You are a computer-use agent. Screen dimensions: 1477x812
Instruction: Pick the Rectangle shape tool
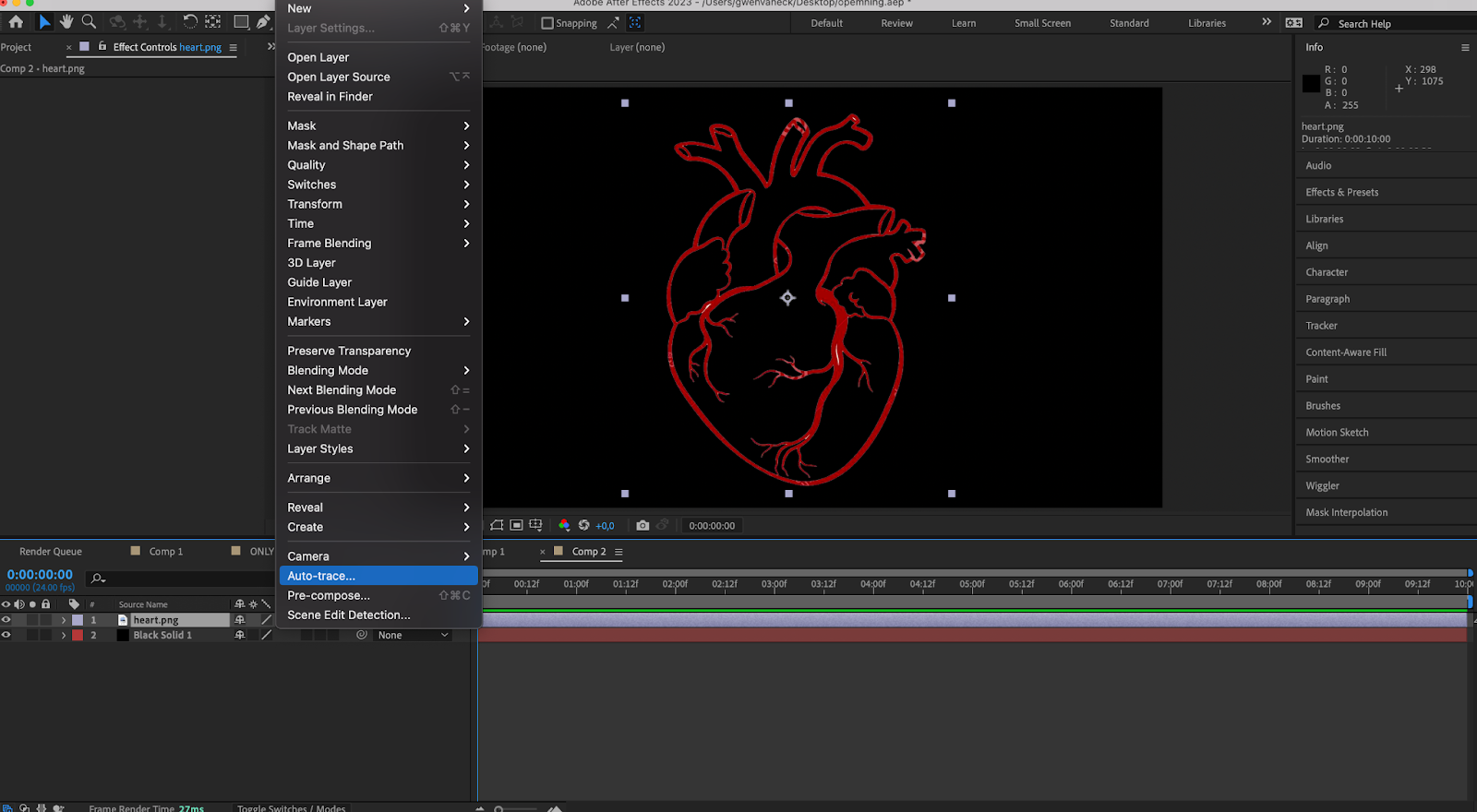click(241, 21)
